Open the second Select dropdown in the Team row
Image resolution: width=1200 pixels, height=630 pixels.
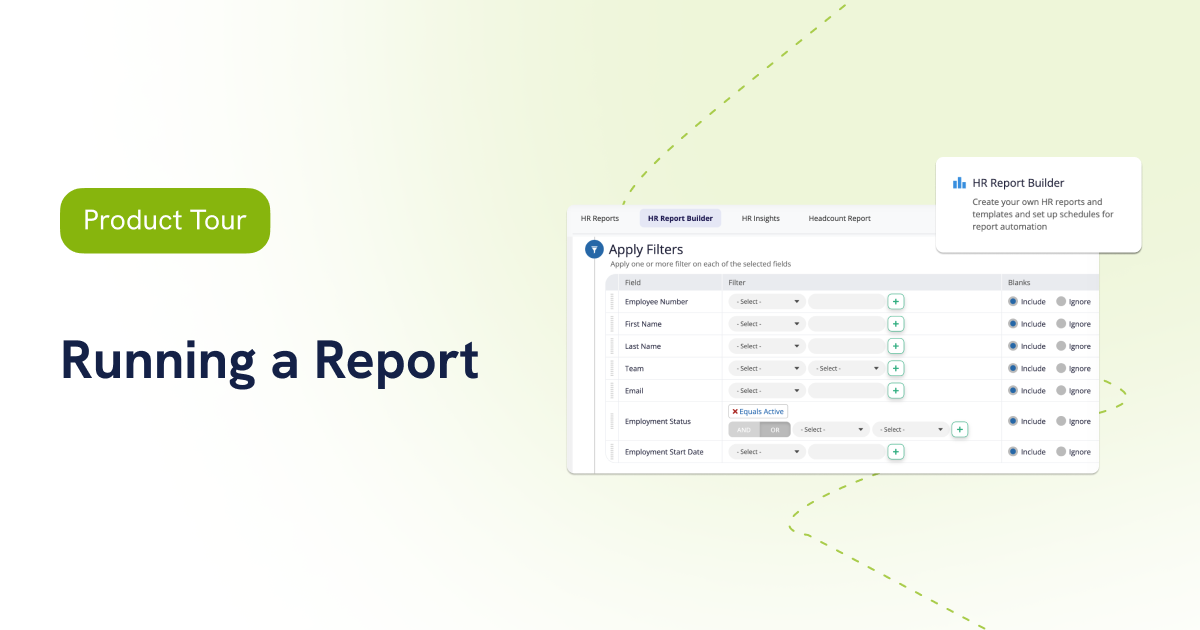[847, 368]
